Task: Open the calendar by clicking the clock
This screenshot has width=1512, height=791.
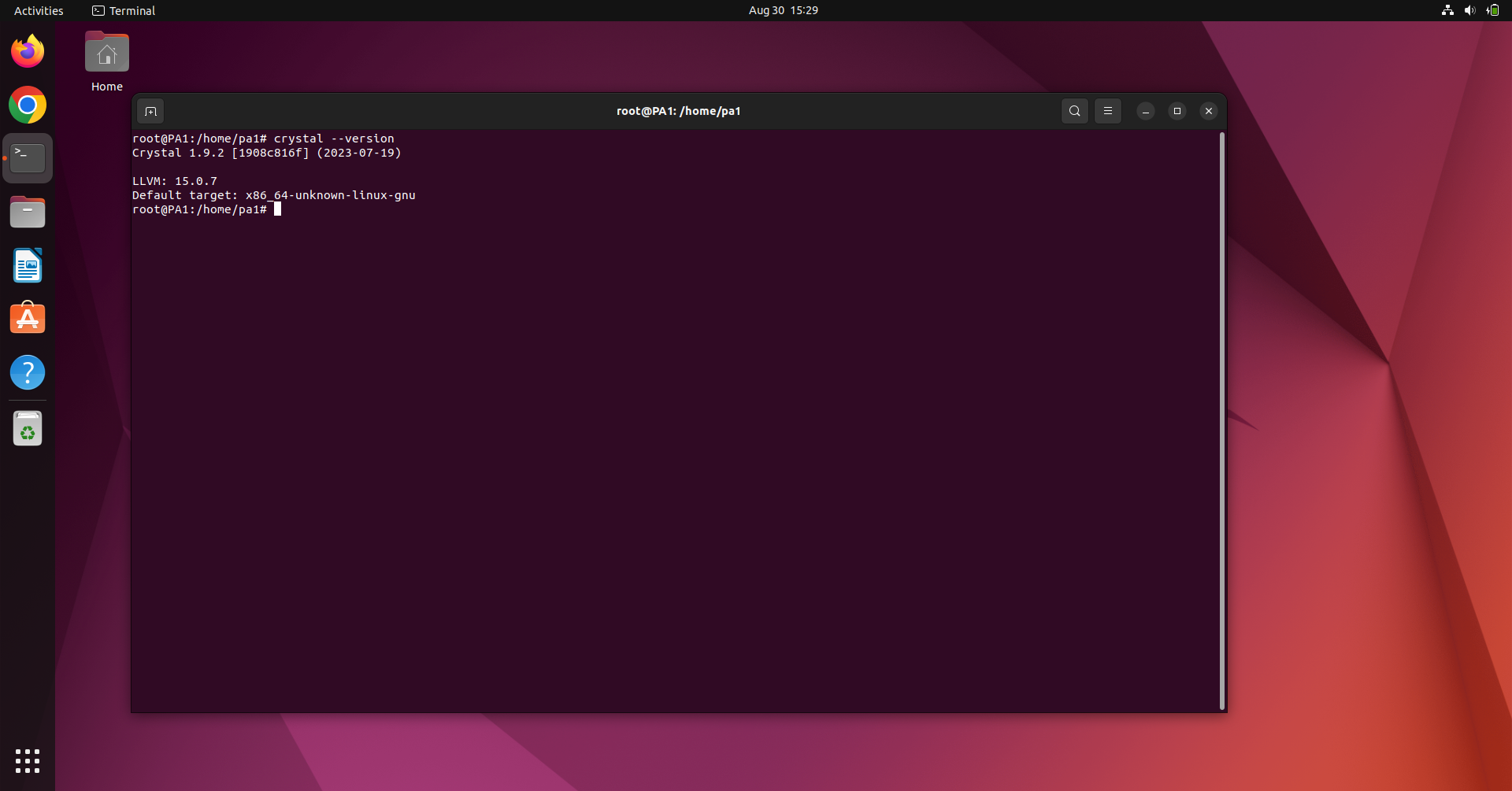Action: 783,10
